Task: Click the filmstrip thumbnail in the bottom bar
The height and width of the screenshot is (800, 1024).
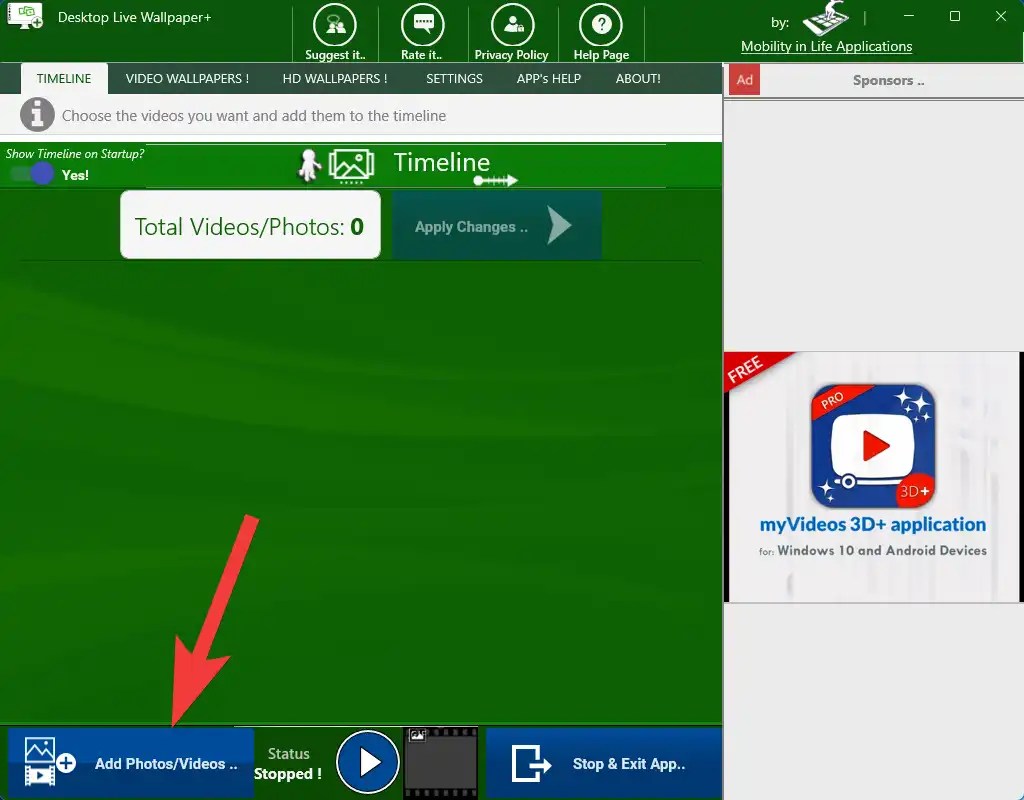Action: [x=441, y=762]
